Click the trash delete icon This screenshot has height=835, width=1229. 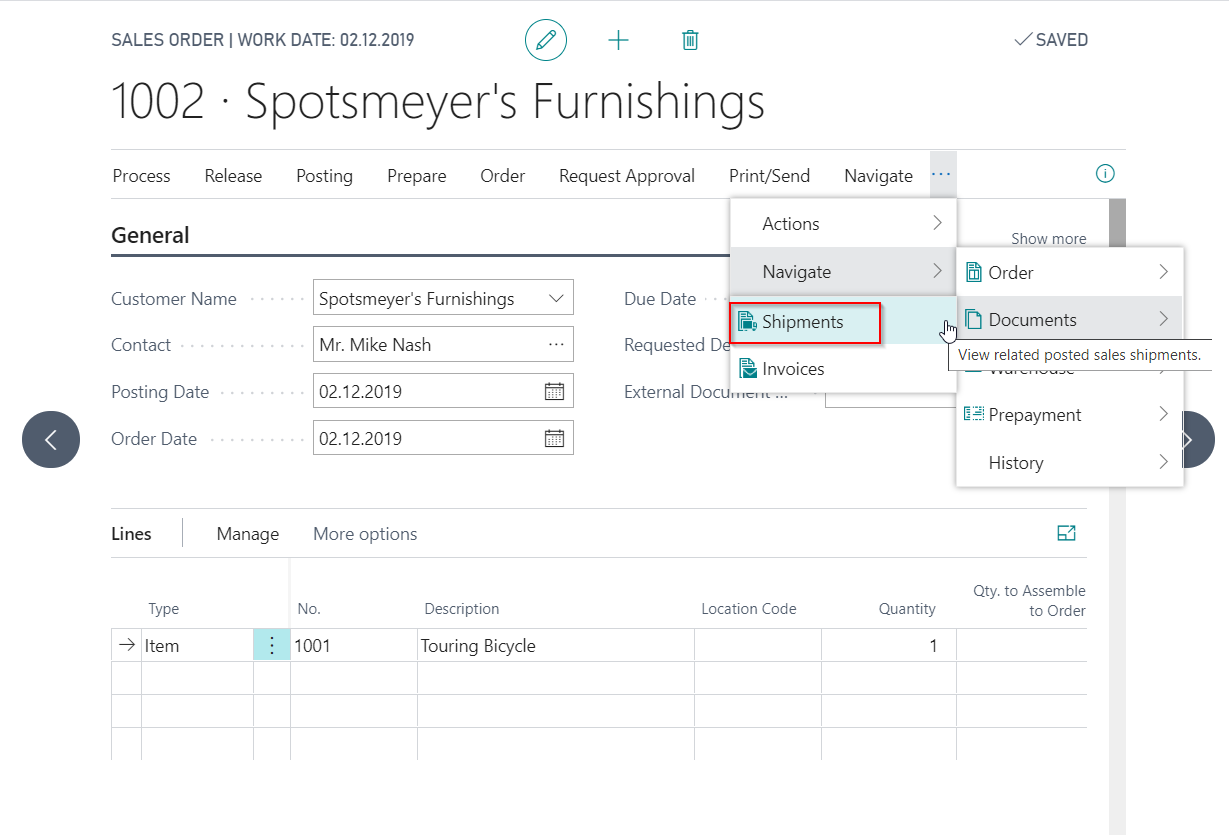pyautogui.click(x=690, y=40)
